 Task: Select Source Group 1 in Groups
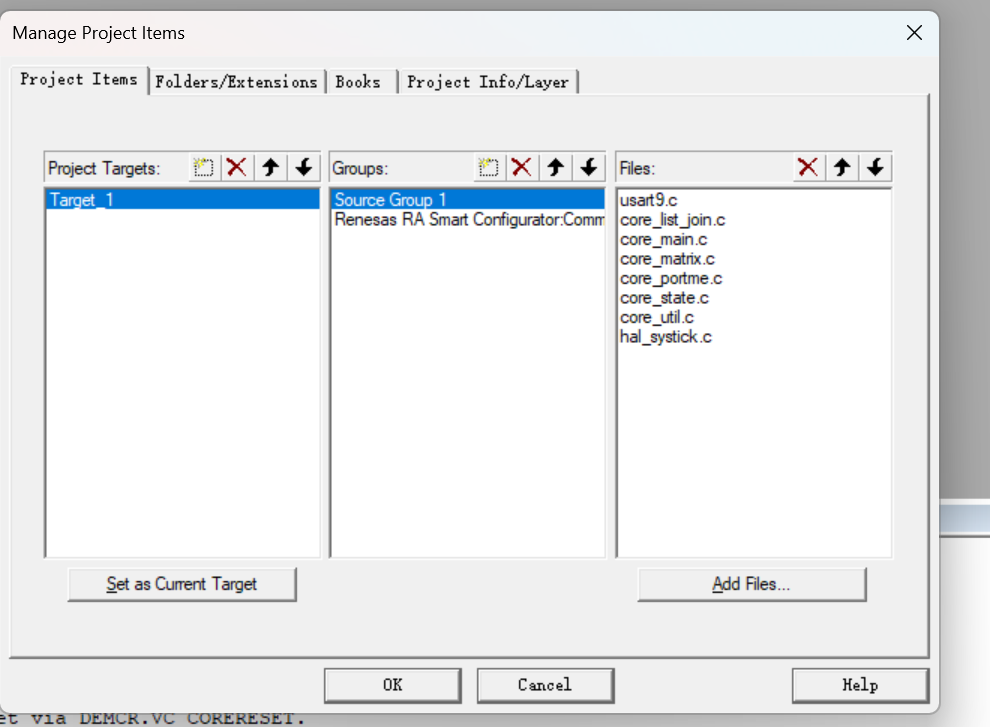pyautogui.click(x=467, y=200)
